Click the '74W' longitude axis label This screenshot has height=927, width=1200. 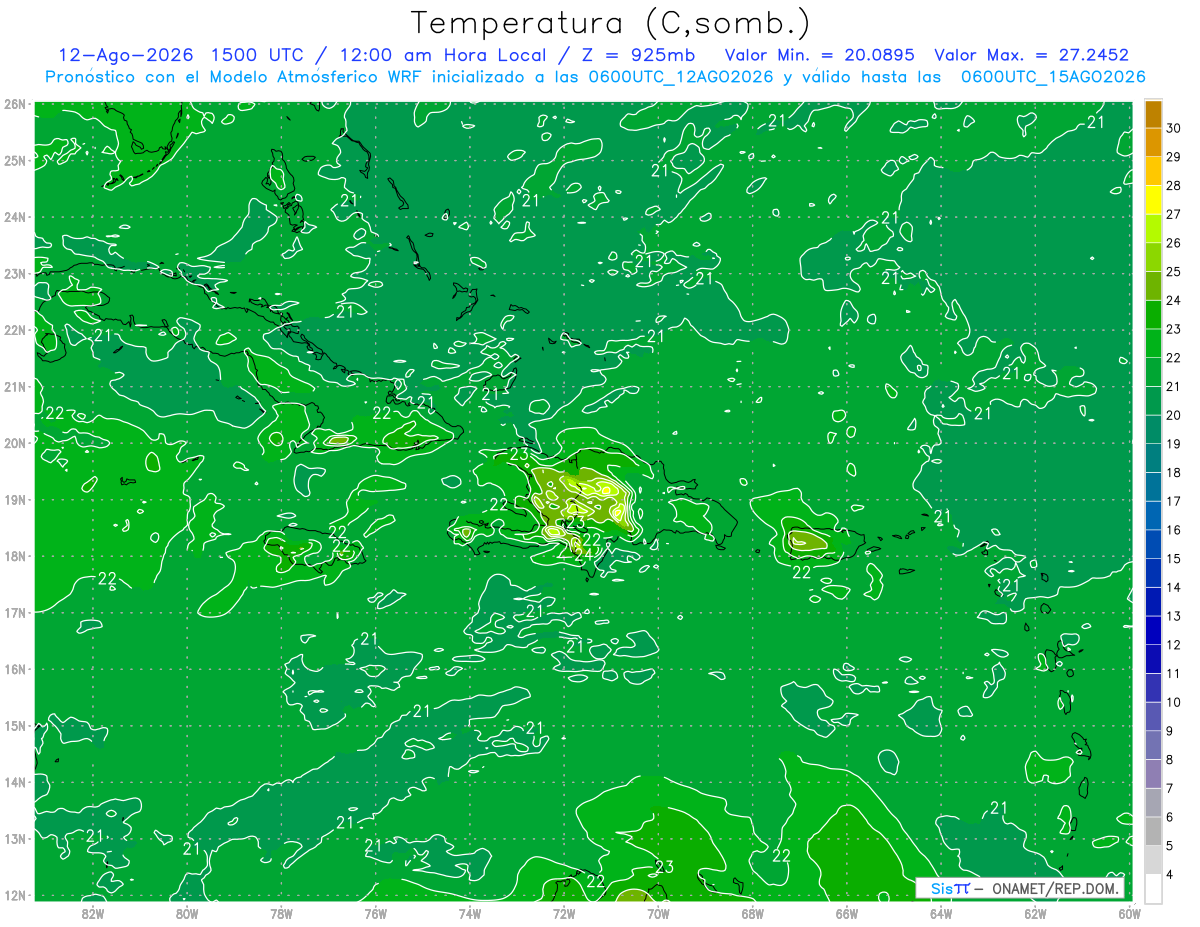tap(470, 913)
